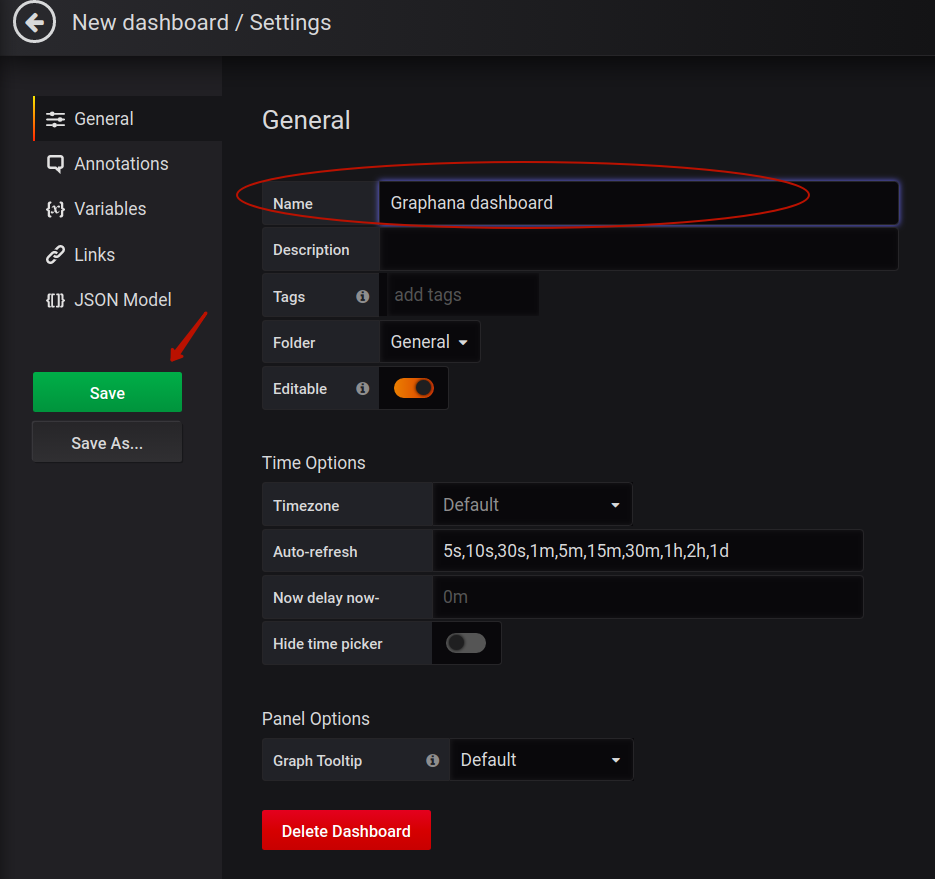Click the info icon next to Editable
This screenshot has height=879, width=935.
pyautogui.click(x=363, y=389)
